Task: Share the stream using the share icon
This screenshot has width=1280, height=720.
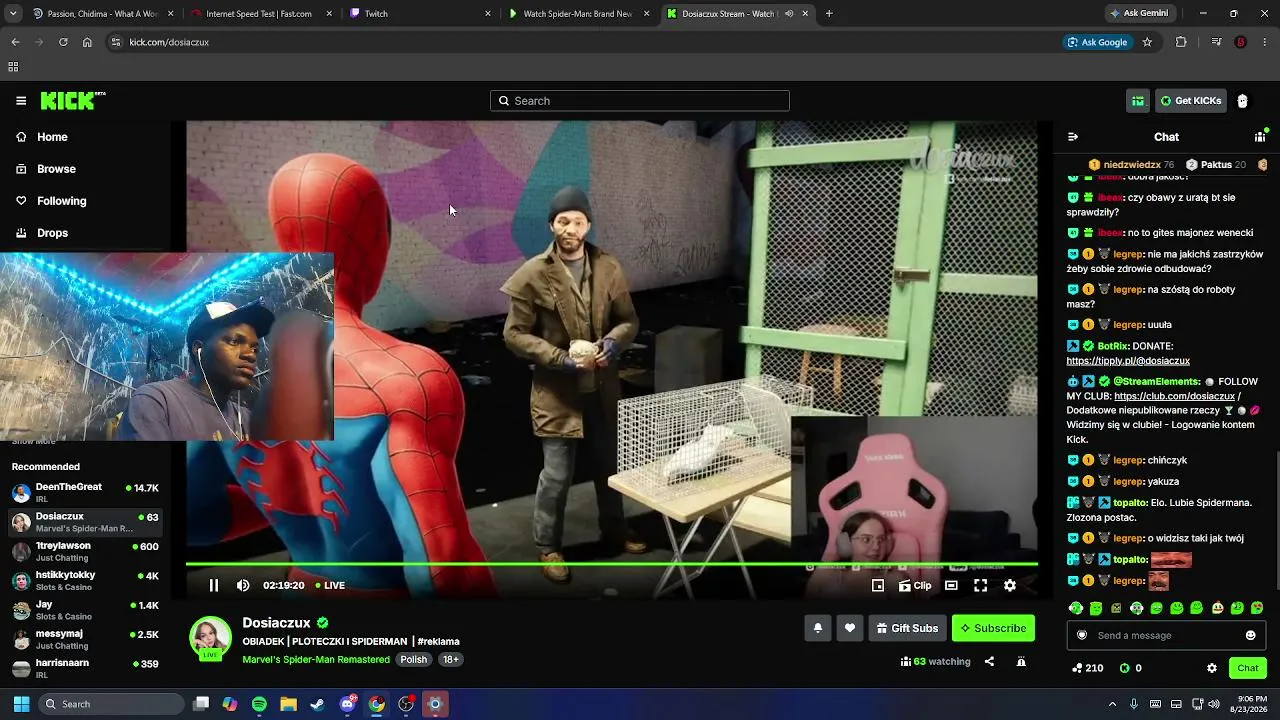Action: click(x=989, y=661)
